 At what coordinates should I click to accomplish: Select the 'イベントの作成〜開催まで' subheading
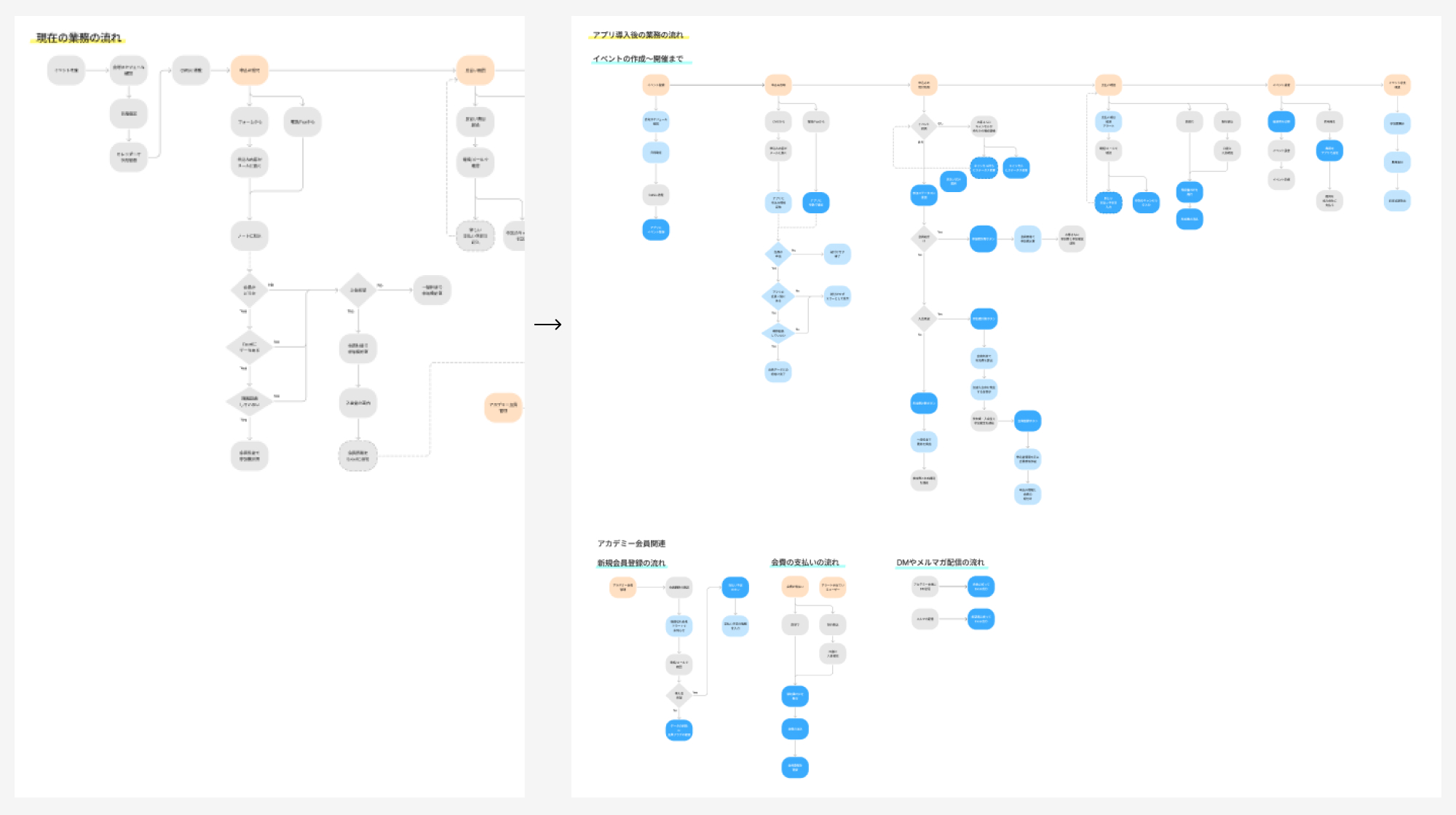(x=638, y=59)
